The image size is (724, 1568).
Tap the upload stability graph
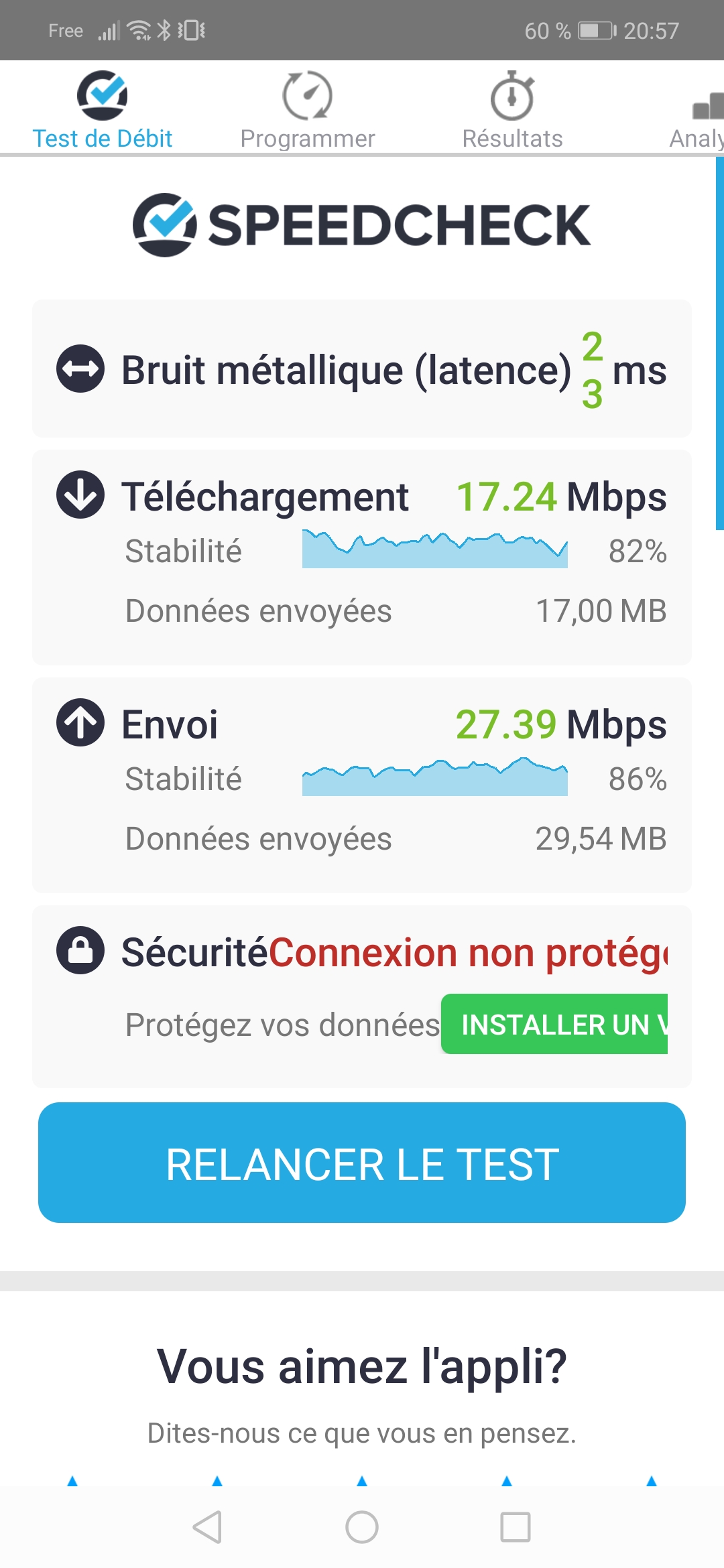point(434,777)
